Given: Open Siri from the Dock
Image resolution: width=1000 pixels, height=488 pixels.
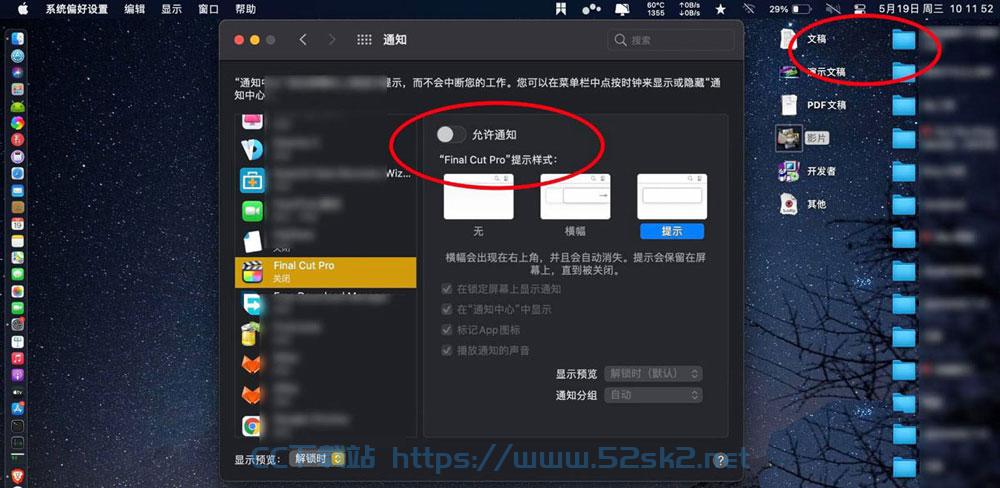Looking at the screenshot, I should (x=18, y=72).
